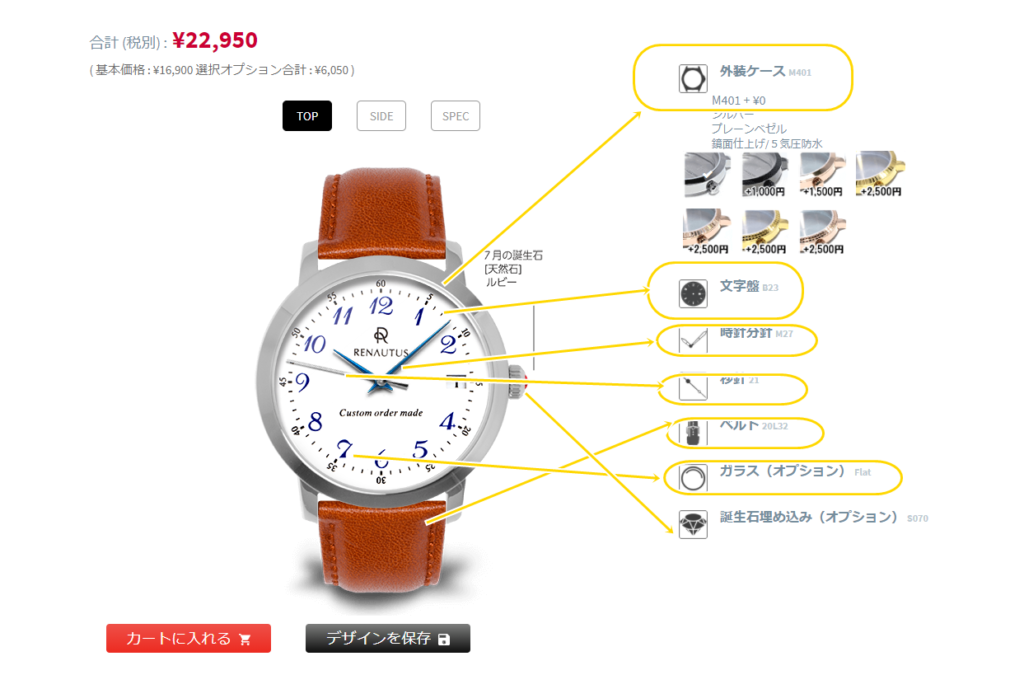Choose the +1,000円 black case thumbnail
The image size is (1024, 675).
(764, 174)
